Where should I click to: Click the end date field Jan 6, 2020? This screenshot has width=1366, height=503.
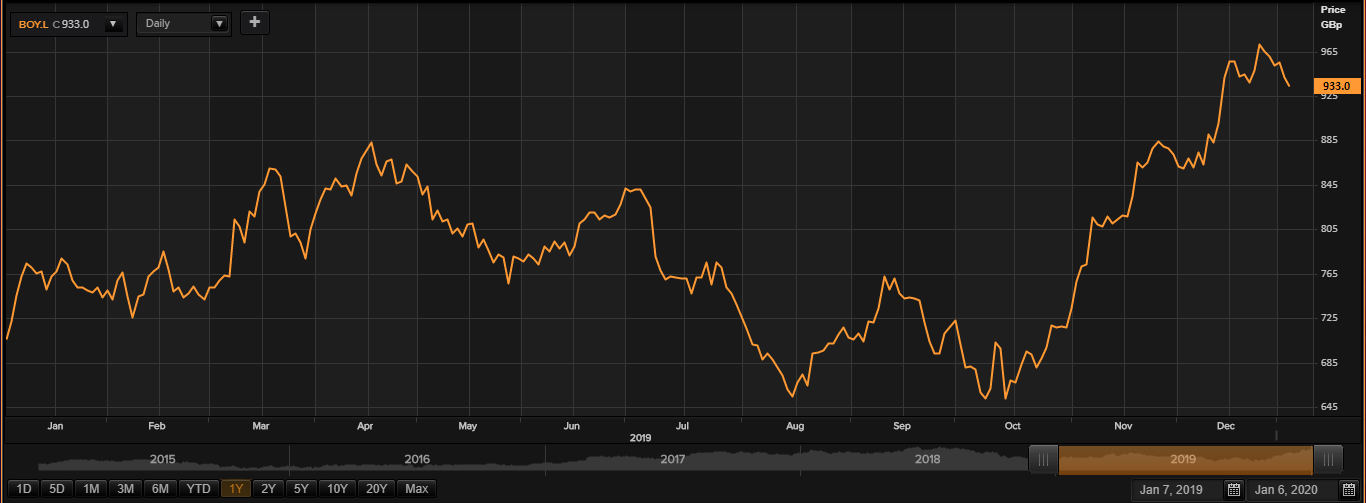point(1291,490)
